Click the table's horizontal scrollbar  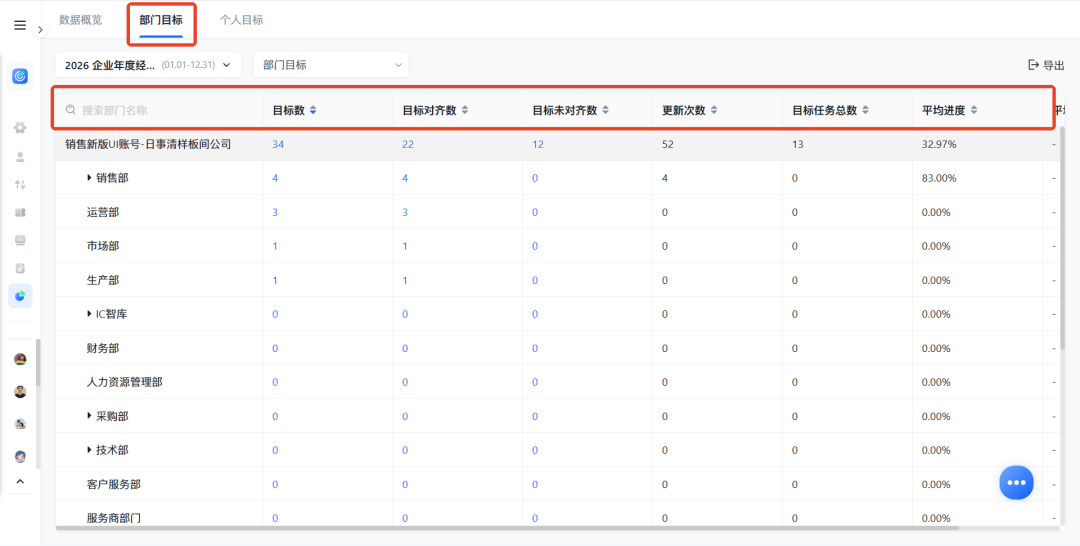point(507,528)
